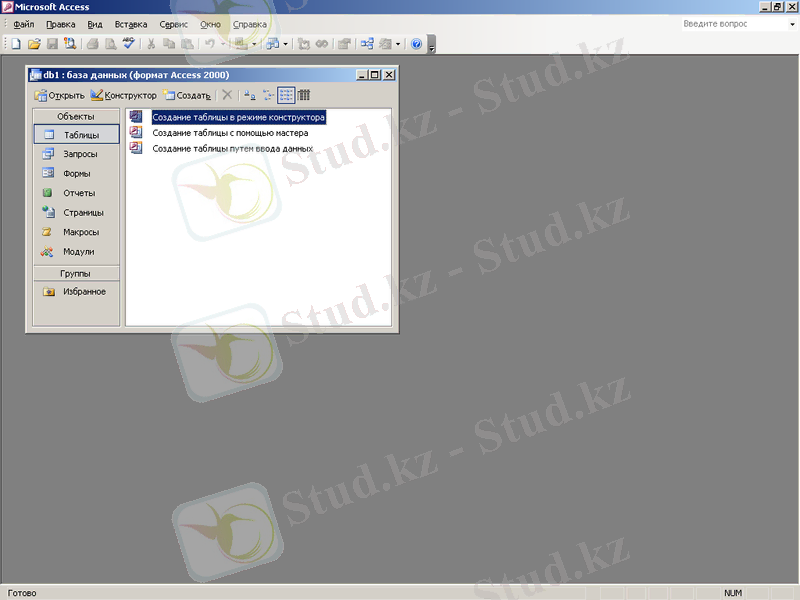Viewport: 800px width, 600px height.
Task: Click the Paste clipboard icon
Action: pos(187,44)
